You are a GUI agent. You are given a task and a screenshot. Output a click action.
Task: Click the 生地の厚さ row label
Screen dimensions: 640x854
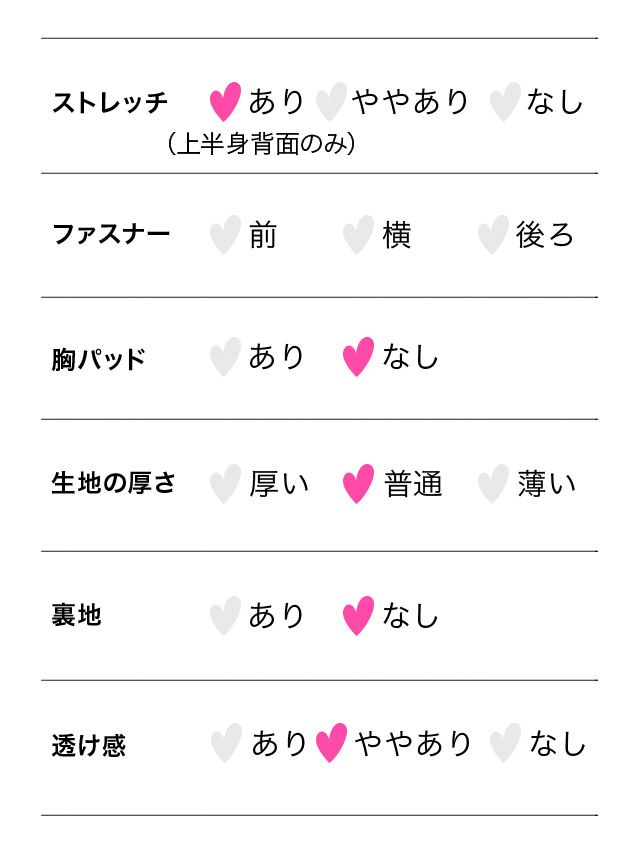(113, 484)
